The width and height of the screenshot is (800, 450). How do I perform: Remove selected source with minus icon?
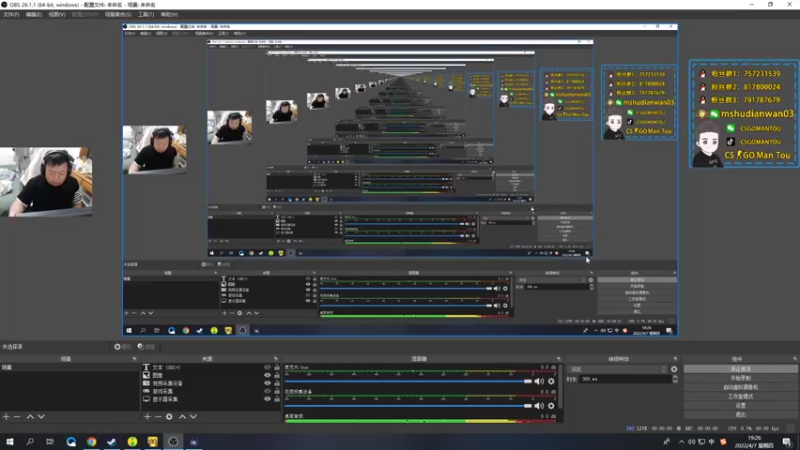(158, 417)
